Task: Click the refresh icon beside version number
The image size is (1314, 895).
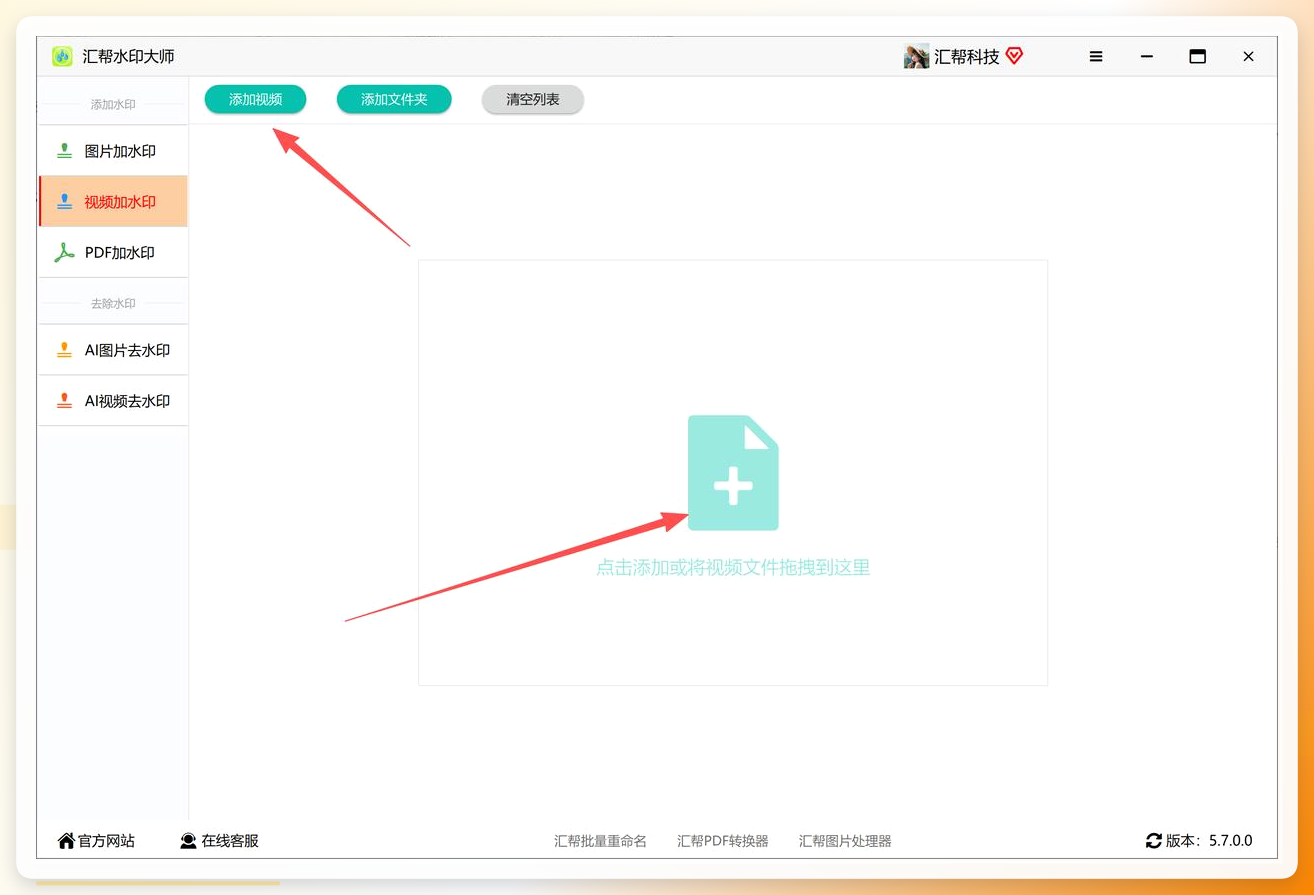Action: [1154, 841]
